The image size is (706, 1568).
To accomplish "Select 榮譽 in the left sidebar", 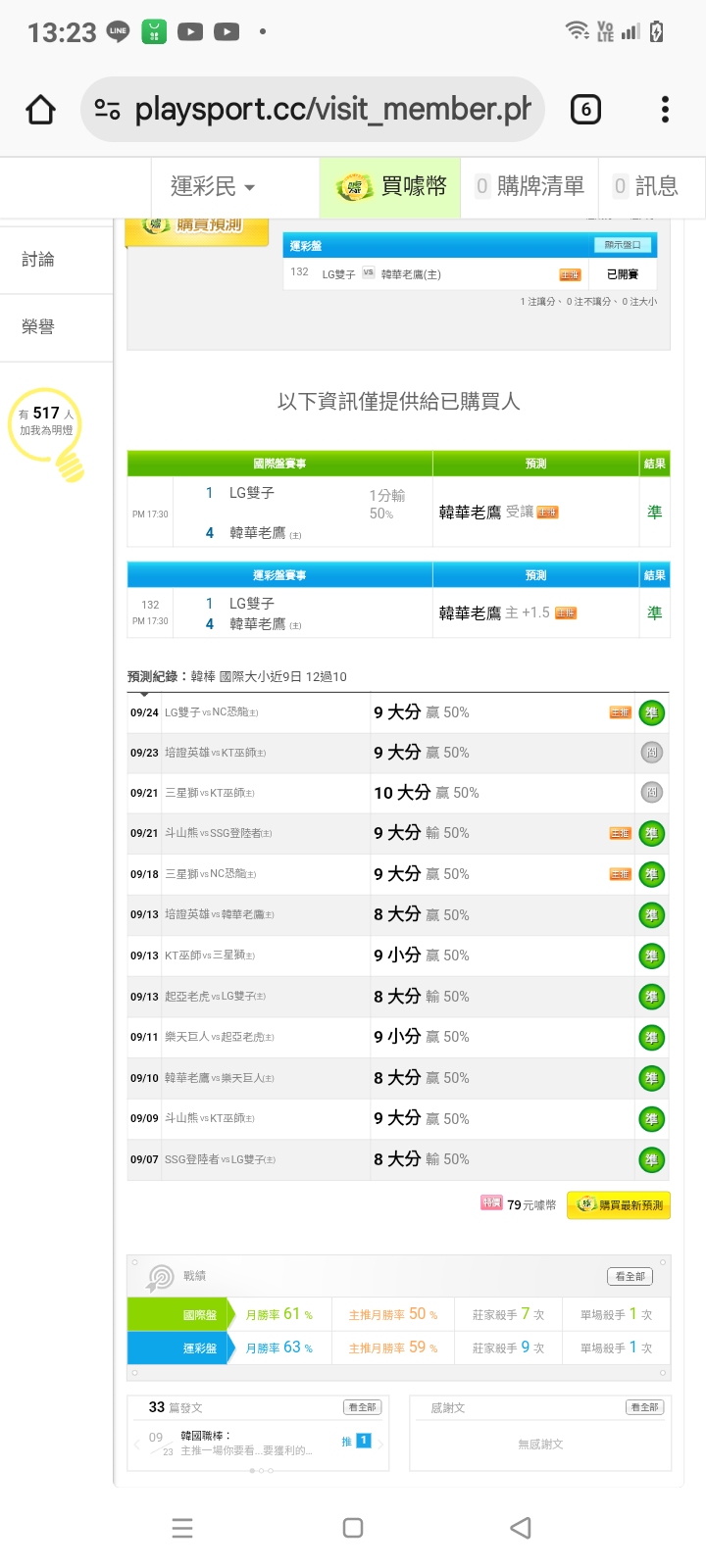I will click(38, 327).
